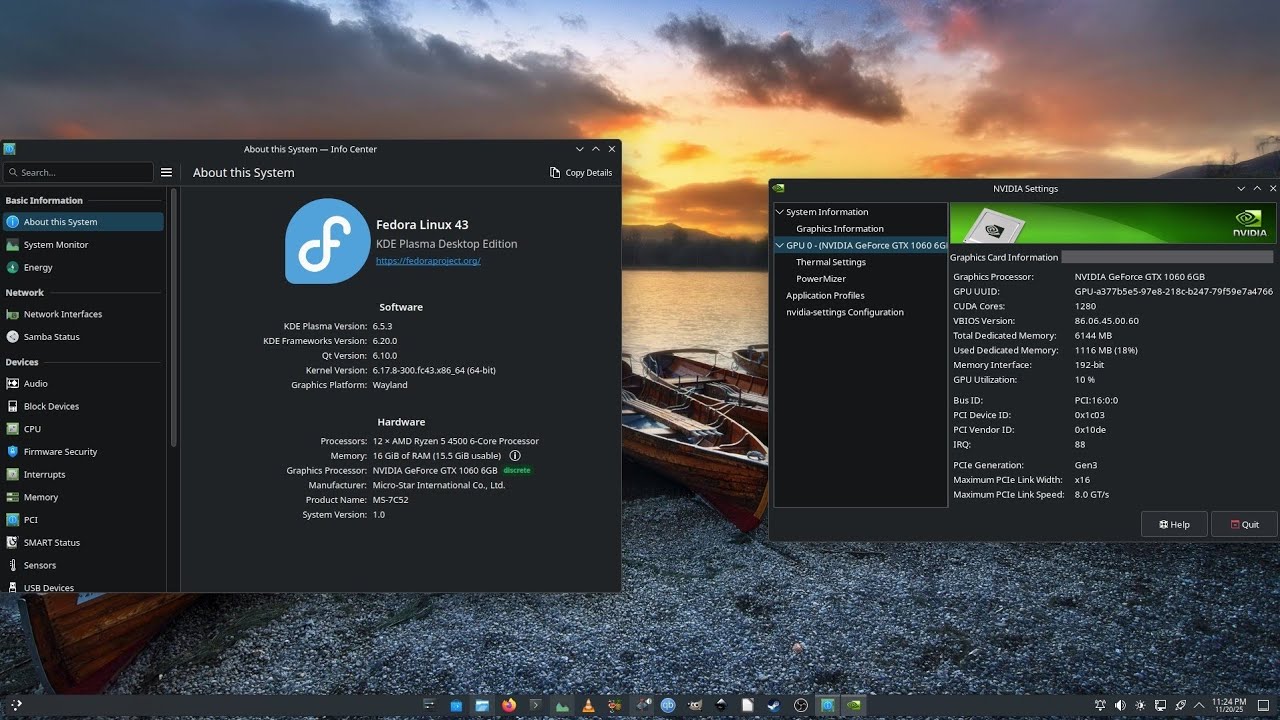Select Samba Status in sidebar
This screenshot has height=720, width=1280.
(84, 337)
